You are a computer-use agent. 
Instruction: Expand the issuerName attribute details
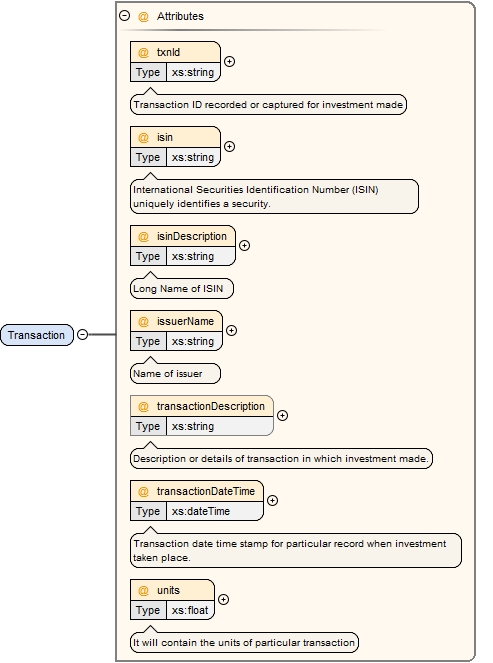tap(231, 331)
